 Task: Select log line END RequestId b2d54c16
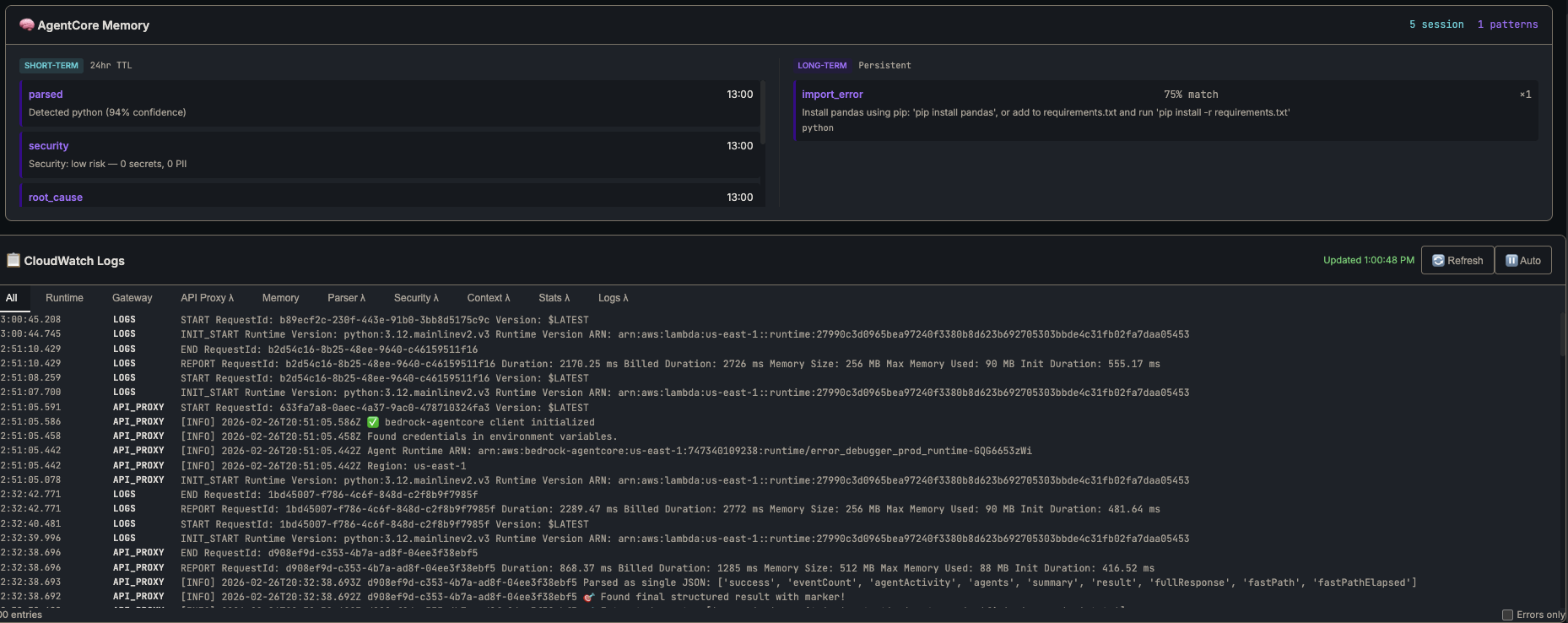781,349
